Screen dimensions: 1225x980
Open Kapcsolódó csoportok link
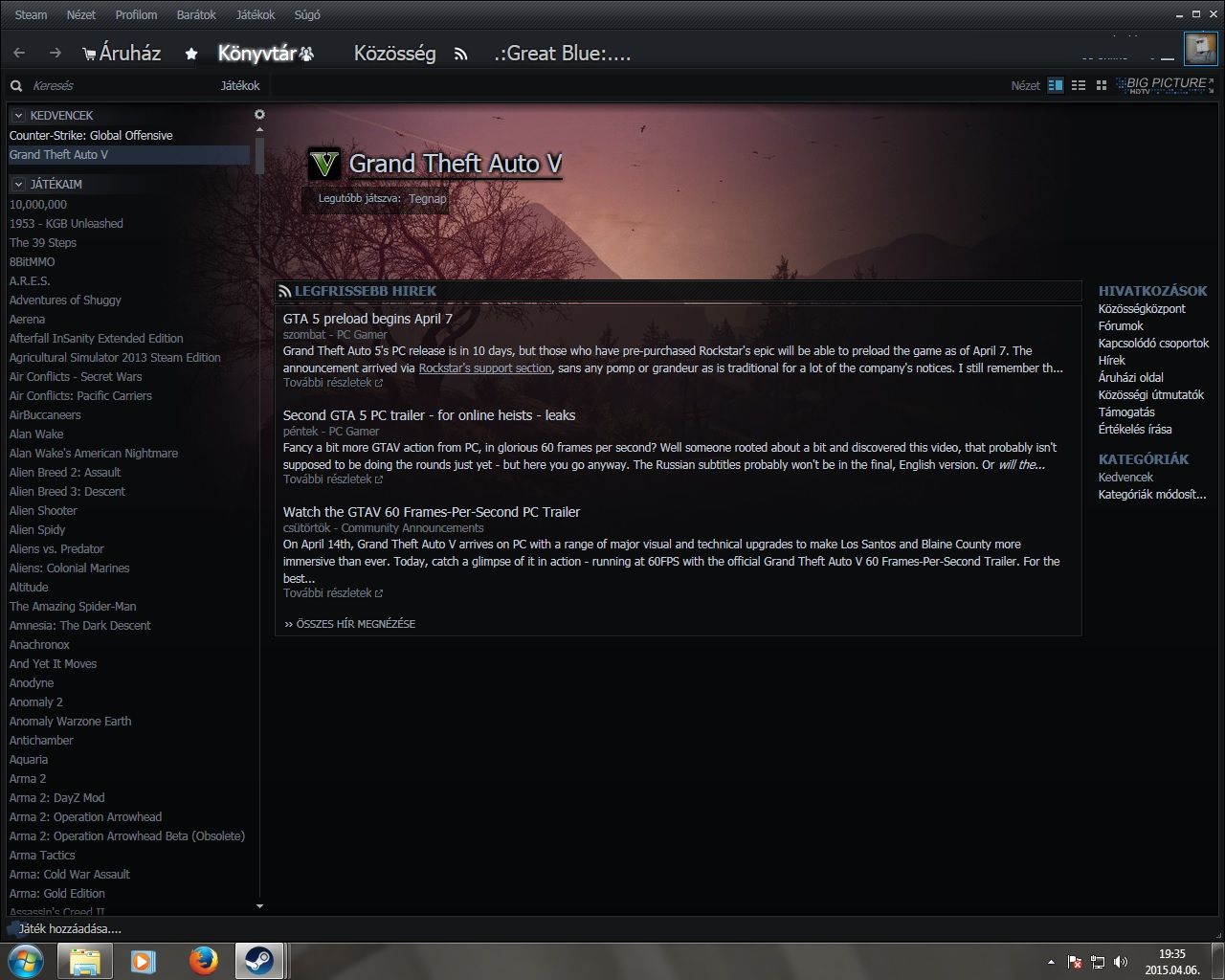point(1153,344)
